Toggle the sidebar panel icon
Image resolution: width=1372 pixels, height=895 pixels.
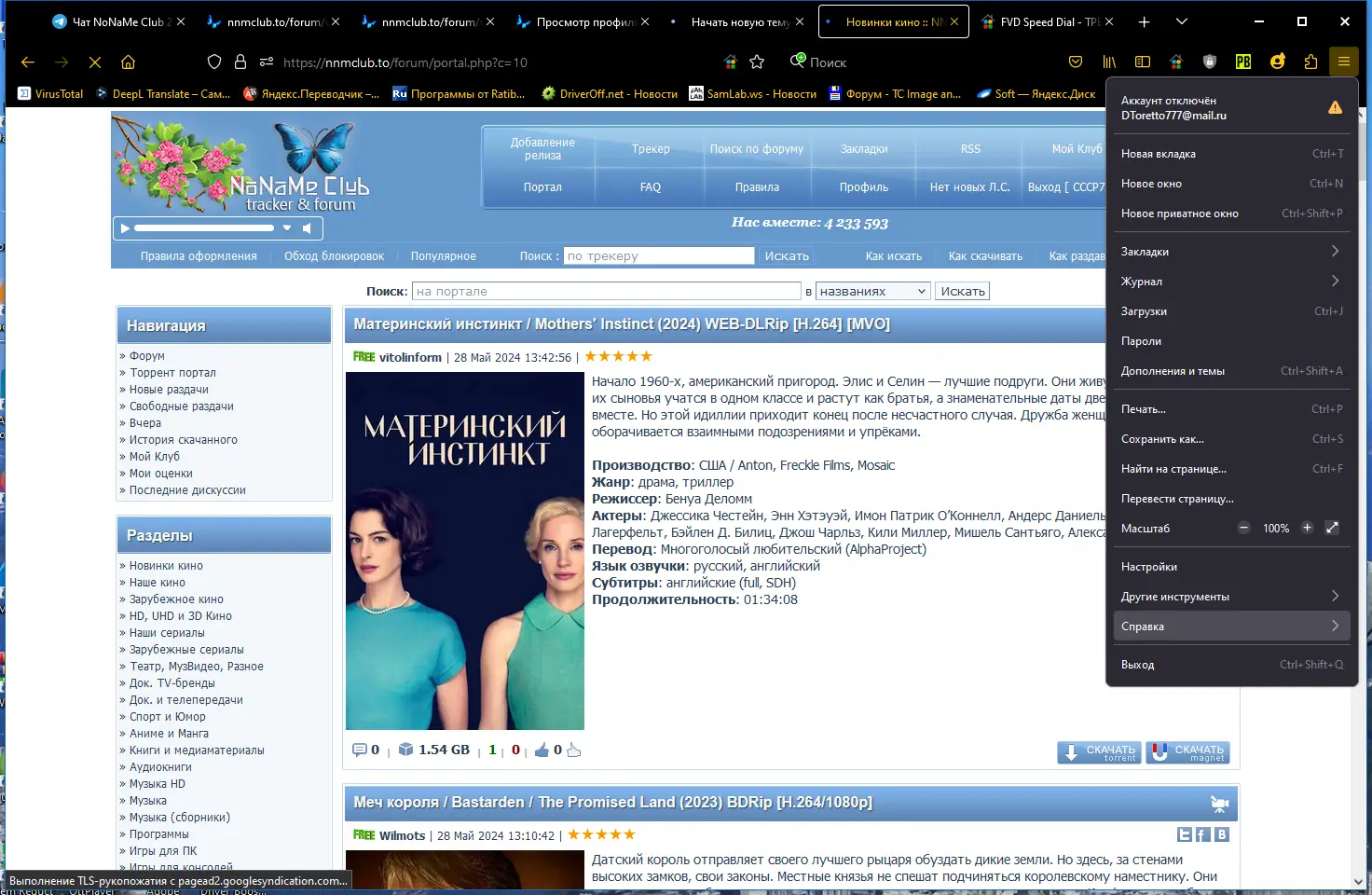point(1143,62)
